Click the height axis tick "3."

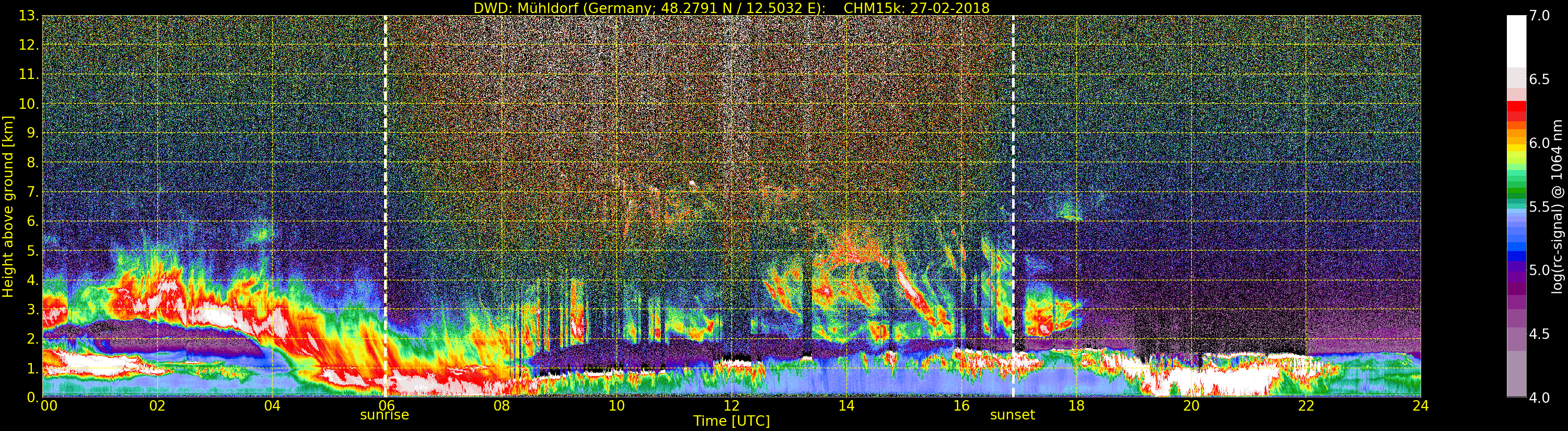tap(32, 309)
